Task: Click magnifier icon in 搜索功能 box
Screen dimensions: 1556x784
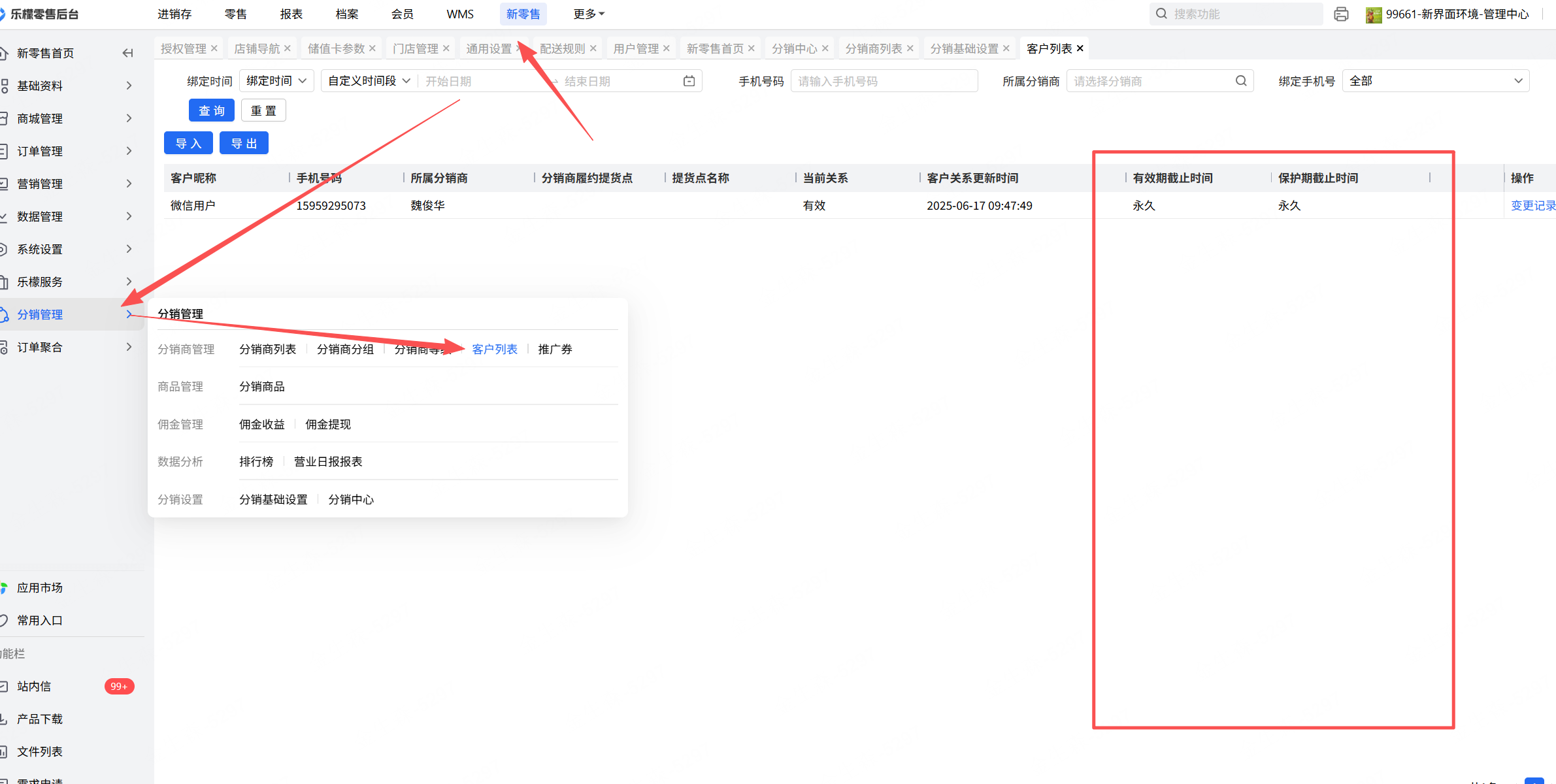Action: [x=1161, y=14]
